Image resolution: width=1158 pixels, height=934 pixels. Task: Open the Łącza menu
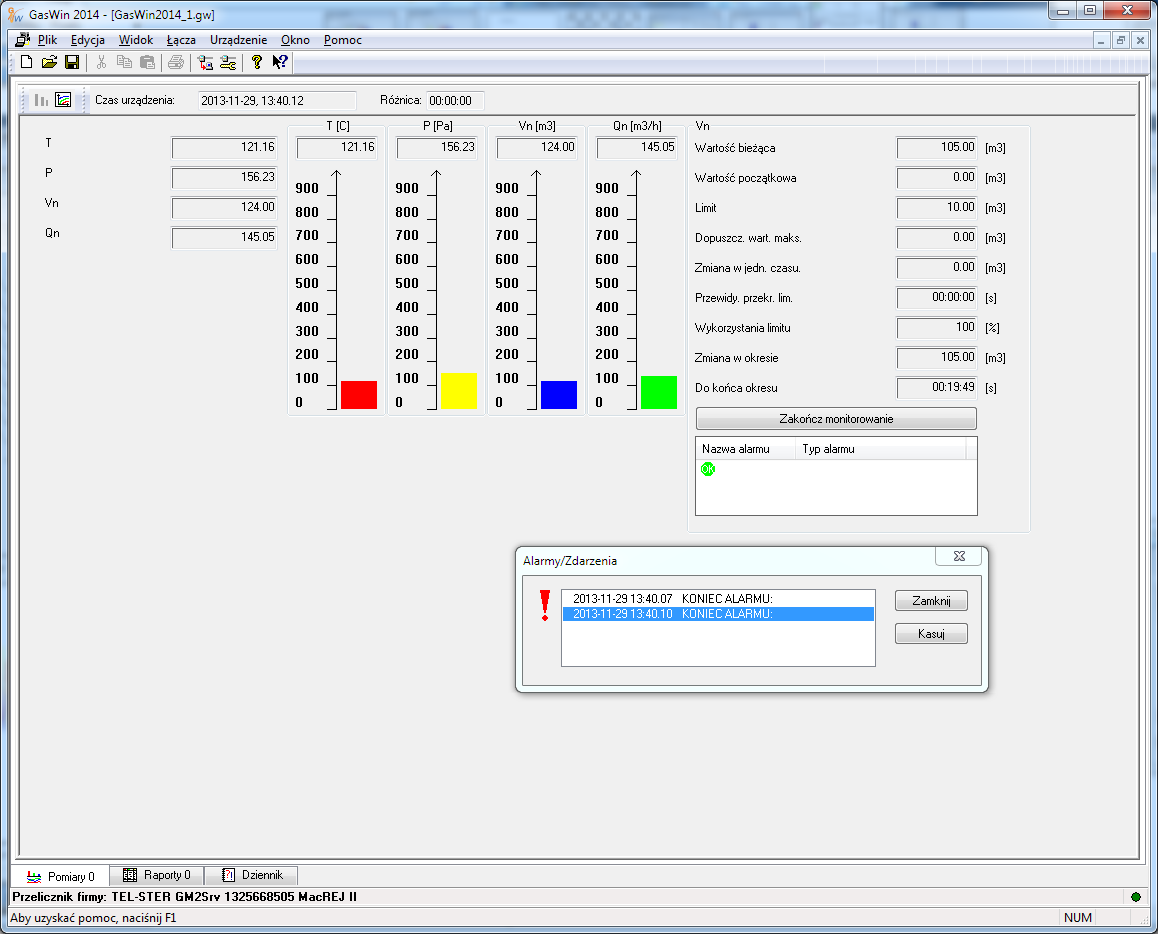[181, 40]
